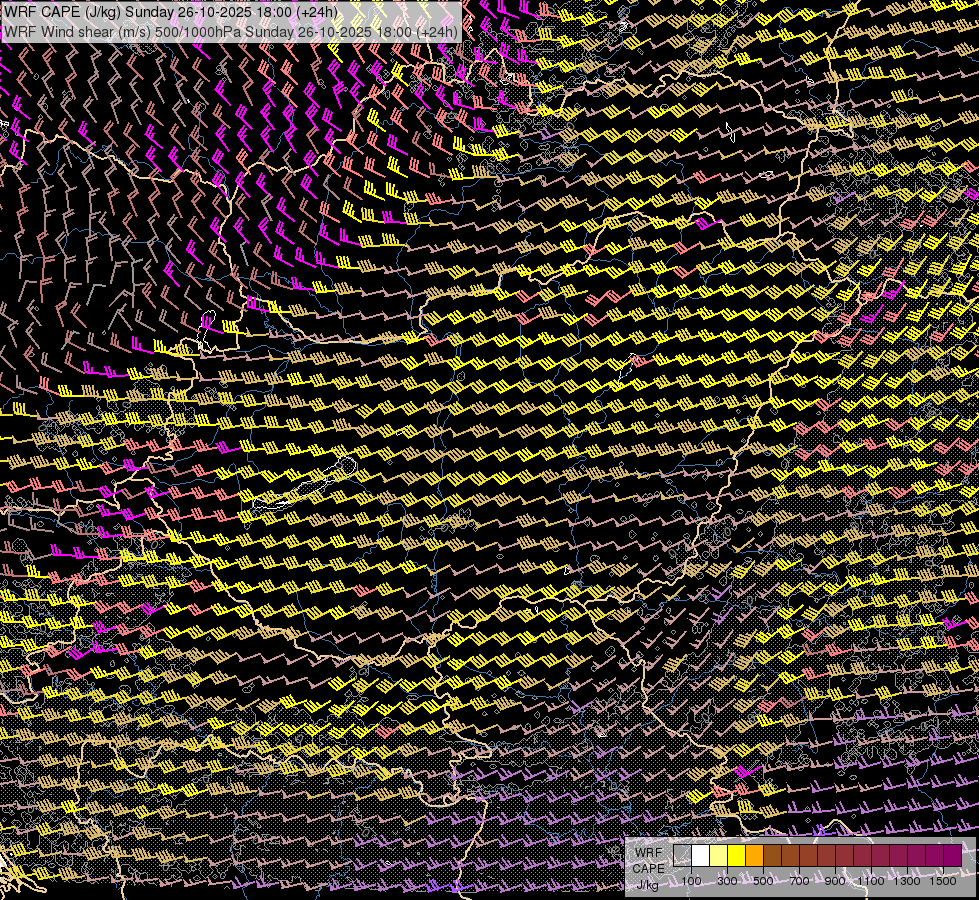
Task: Pick the bright yellow CAPE legend swatch
Action: (x=737, y=855)
